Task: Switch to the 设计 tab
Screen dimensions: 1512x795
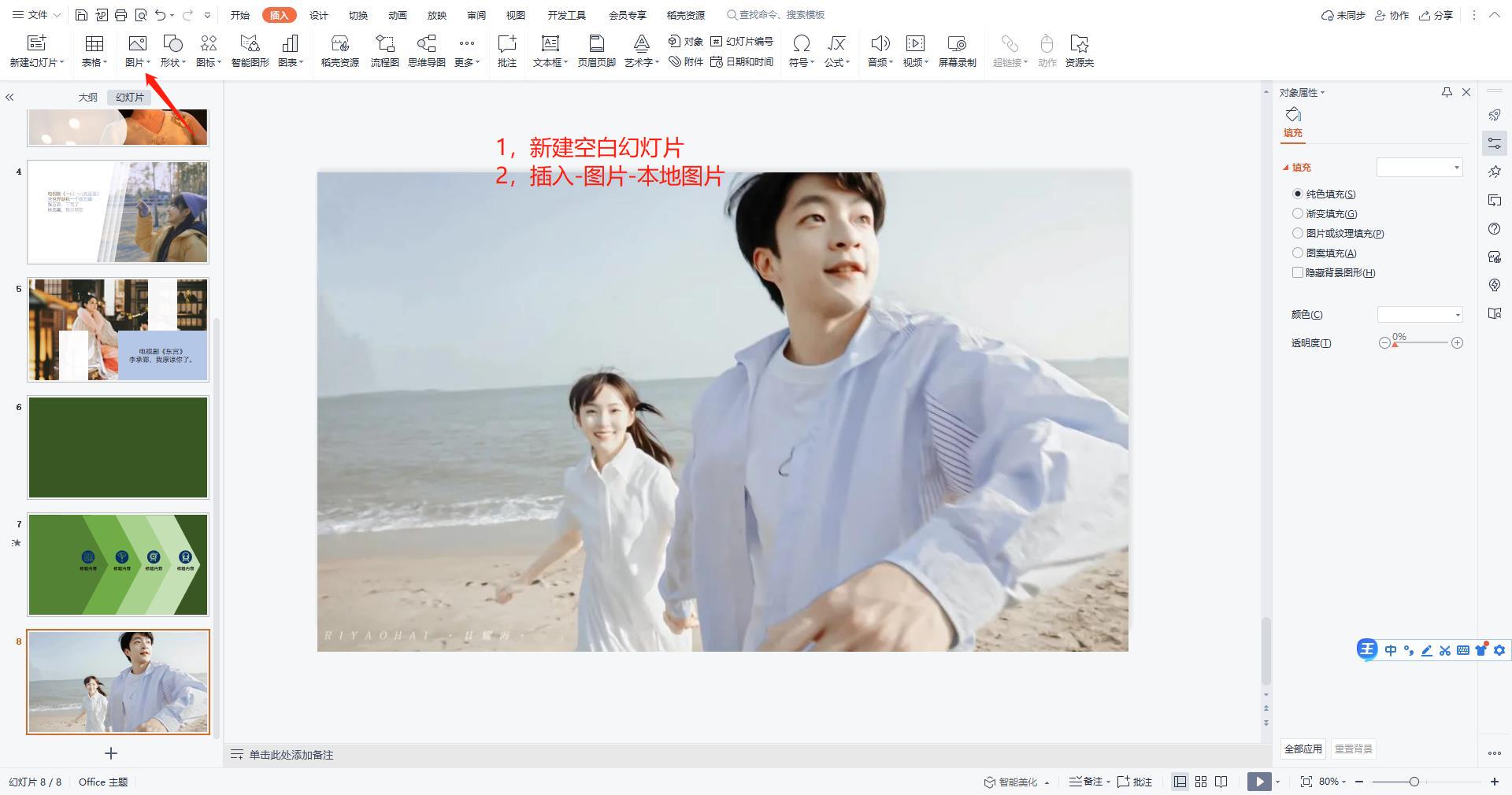Action: click(319, 15)
